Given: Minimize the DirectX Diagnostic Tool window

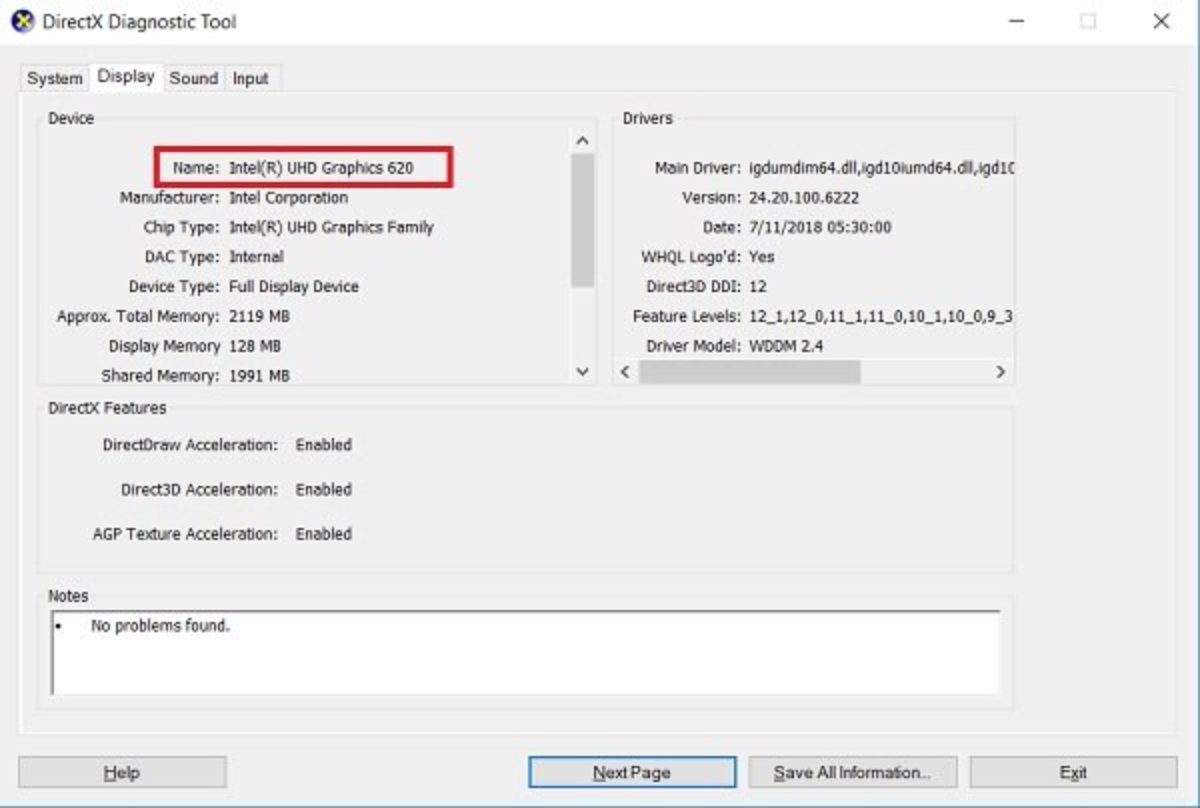Looking at the screenshot, I should pyautogui.click(x=1016, y=21).
